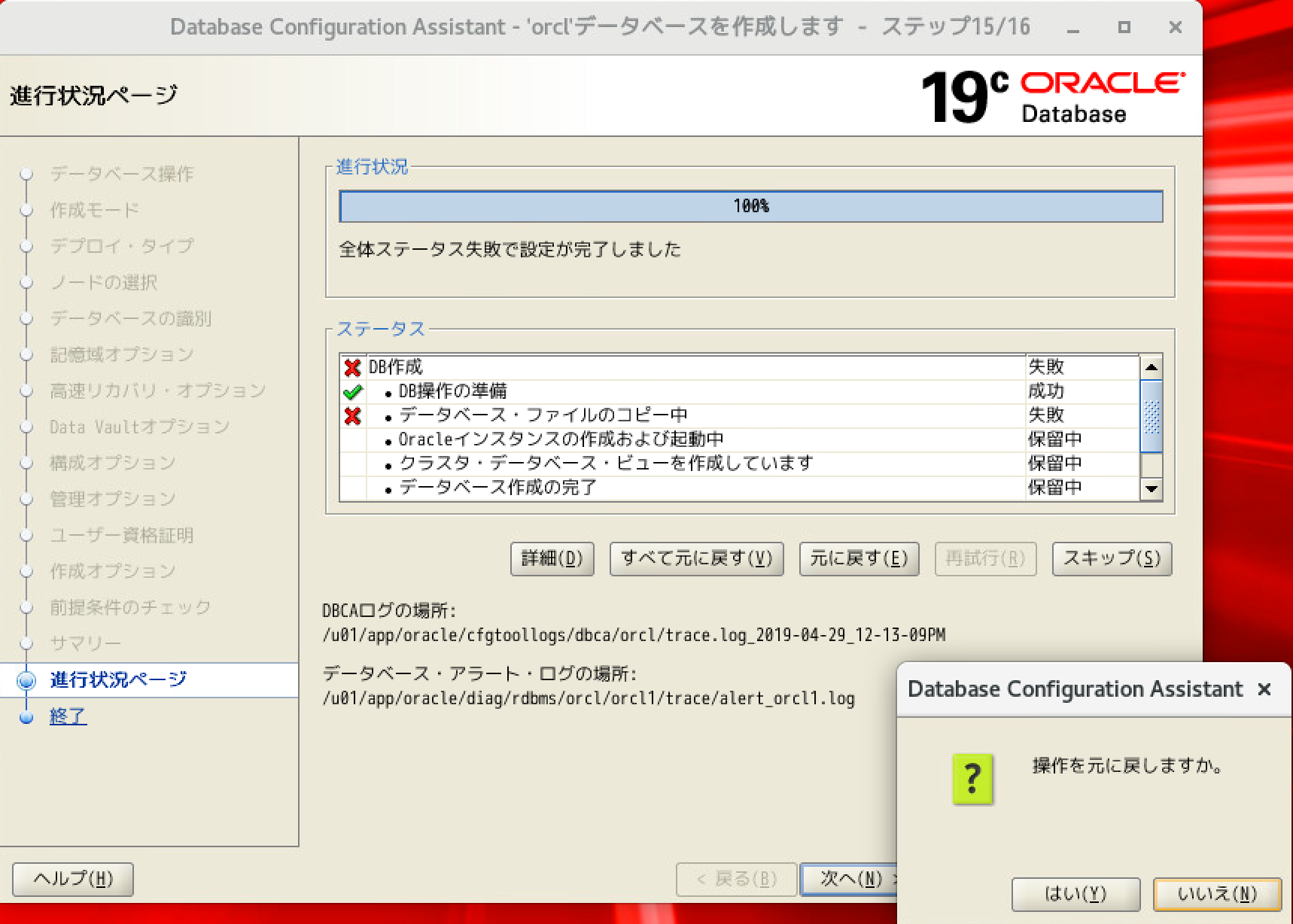1293x924 pixels.
Task: Click the クラスタ・データベース・ビューを作成しています row
Action: click(x=739, y=464)
